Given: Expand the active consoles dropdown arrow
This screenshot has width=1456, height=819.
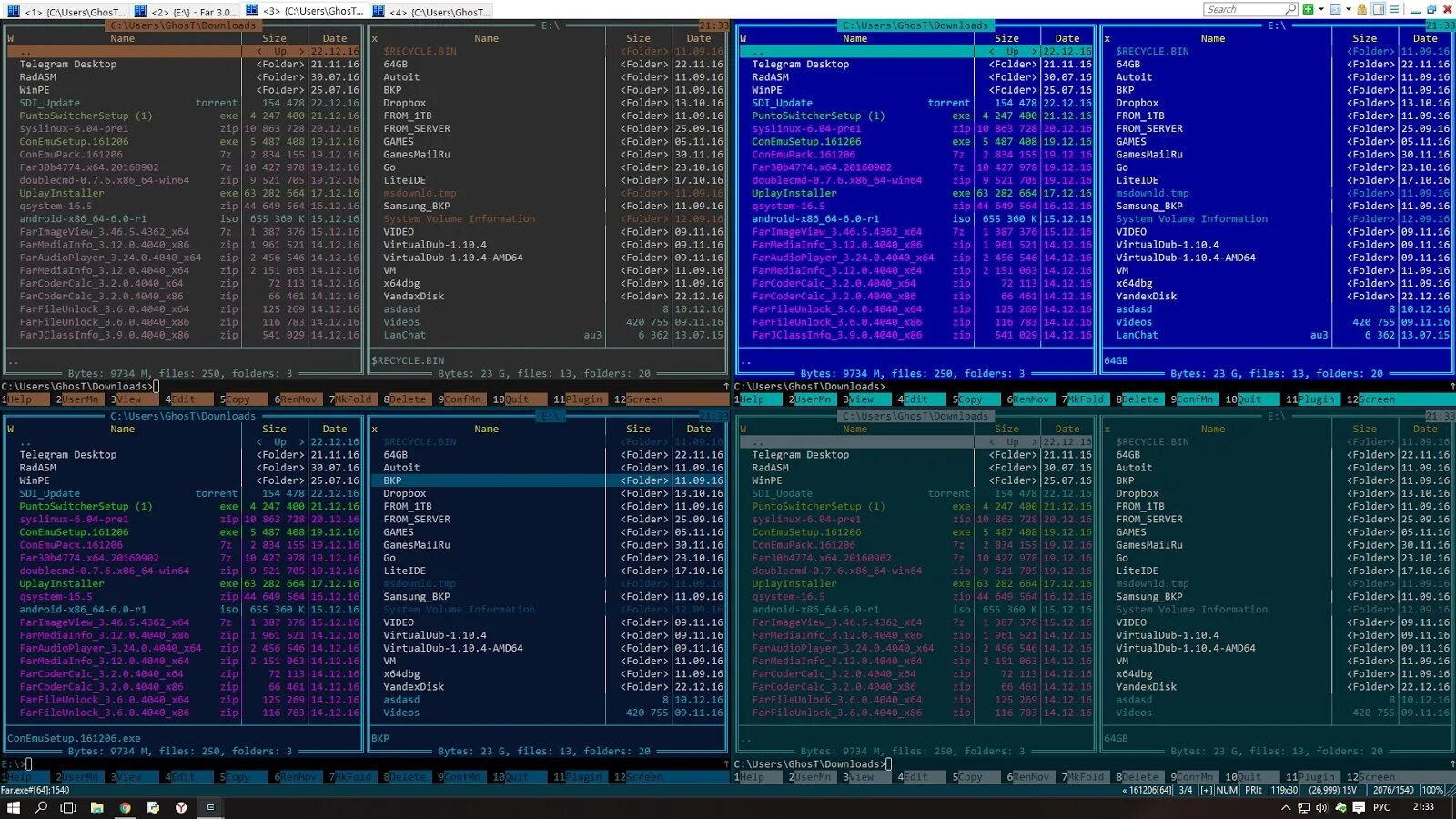Looking at the screenshot, I should pos(1349,9).
